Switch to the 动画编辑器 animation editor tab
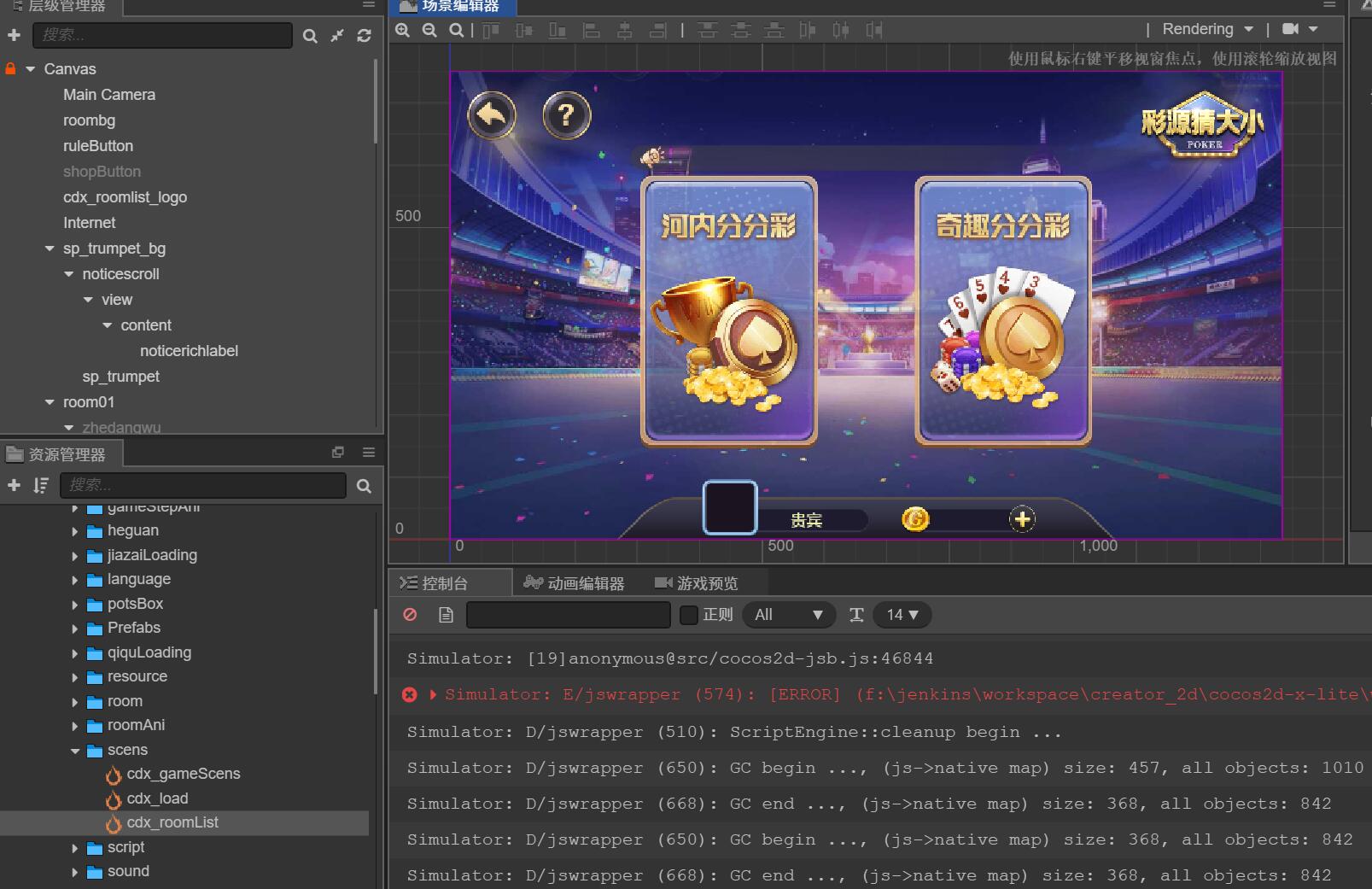 574,583
